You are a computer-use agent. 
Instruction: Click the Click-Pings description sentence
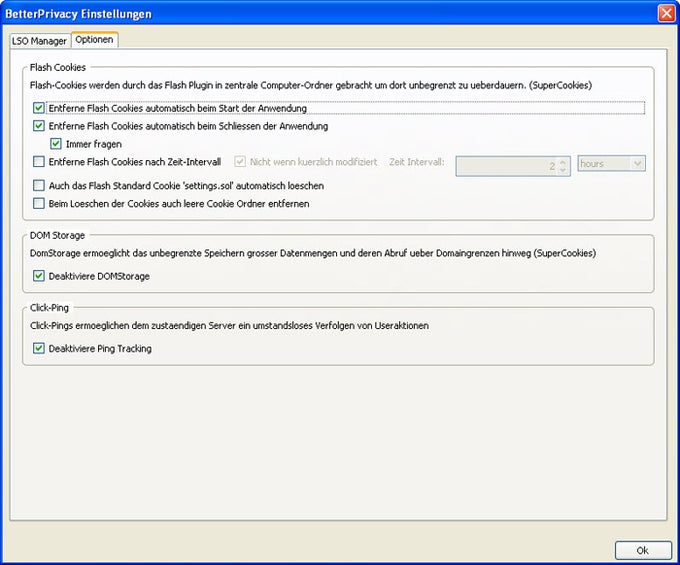click(x=229, y=326)
